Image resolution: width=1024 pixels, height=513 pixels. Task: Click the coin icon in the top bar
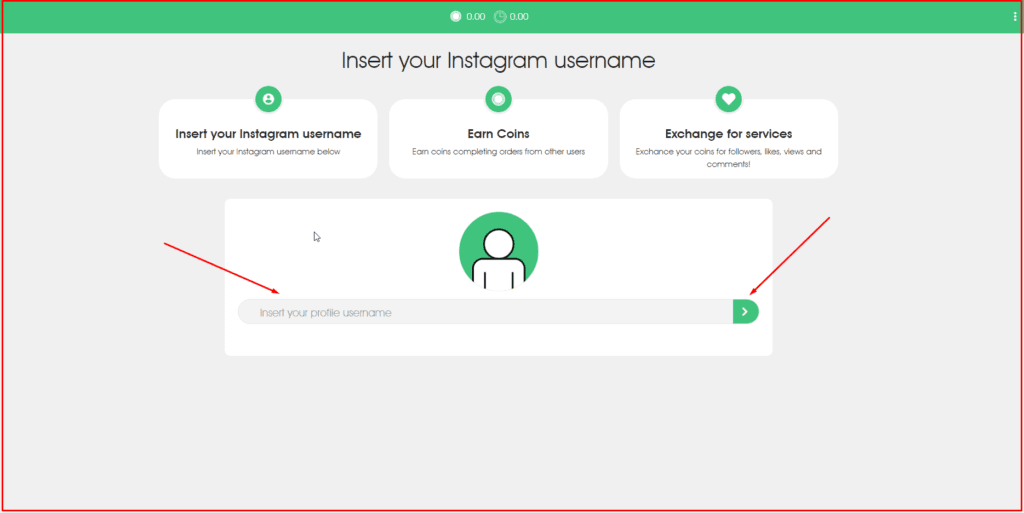pyautogui.click(x=456, y=16)
